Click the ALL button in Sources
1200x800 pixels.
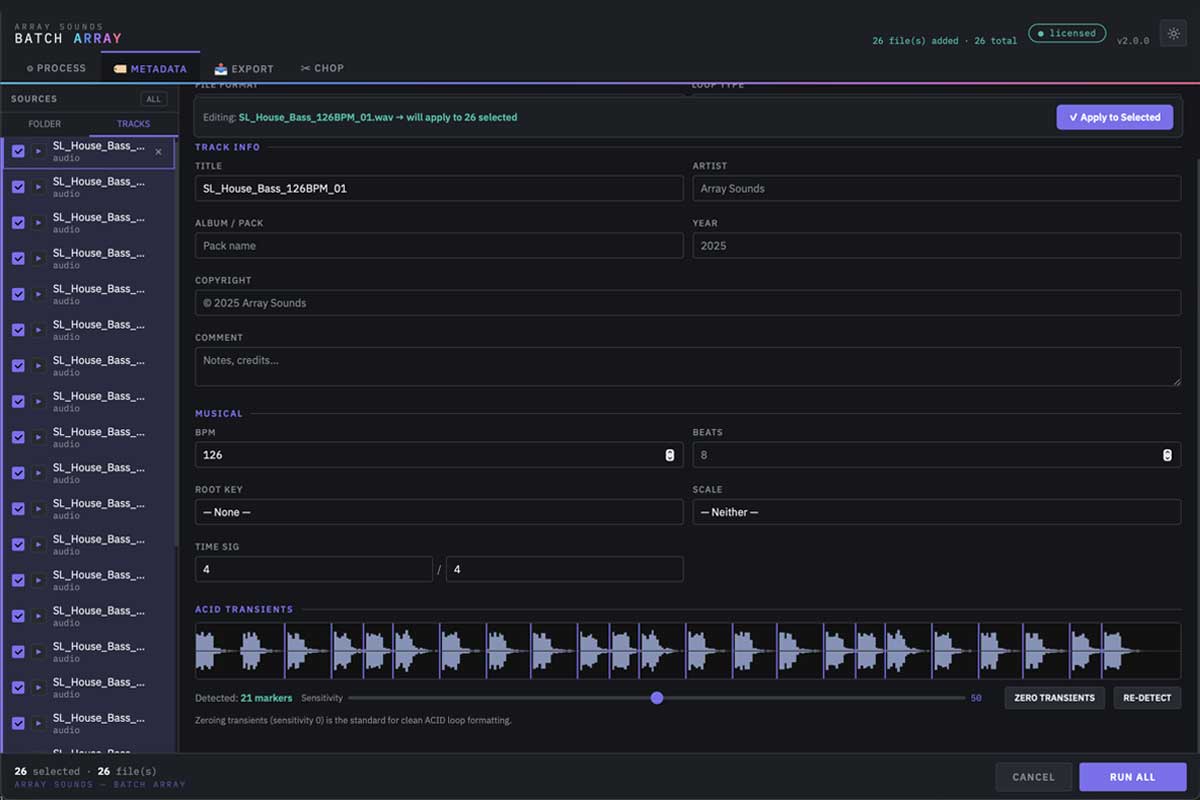click(154, 99)
